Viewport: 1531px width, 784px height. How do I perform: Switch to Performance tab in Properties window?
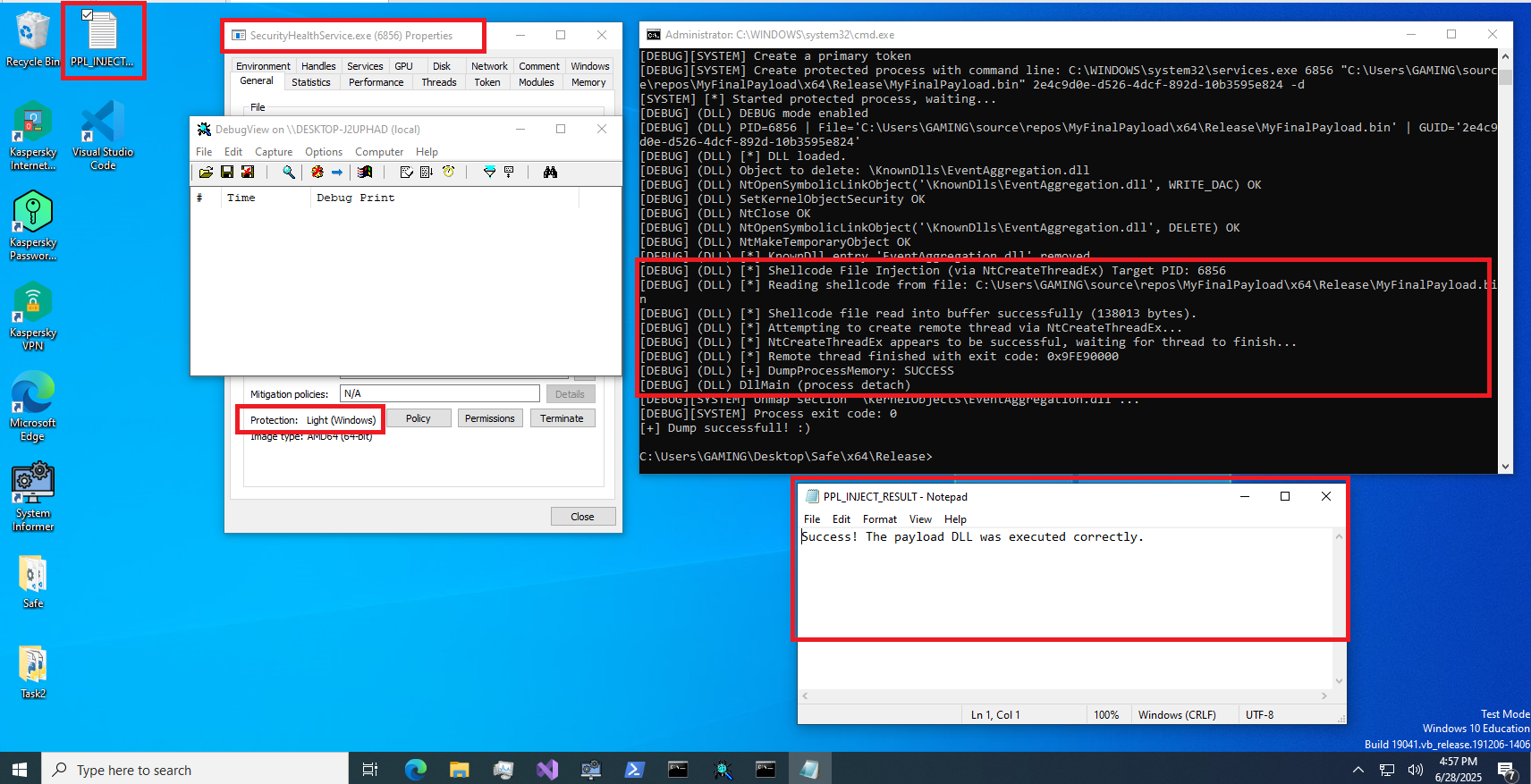pos(376,82)
